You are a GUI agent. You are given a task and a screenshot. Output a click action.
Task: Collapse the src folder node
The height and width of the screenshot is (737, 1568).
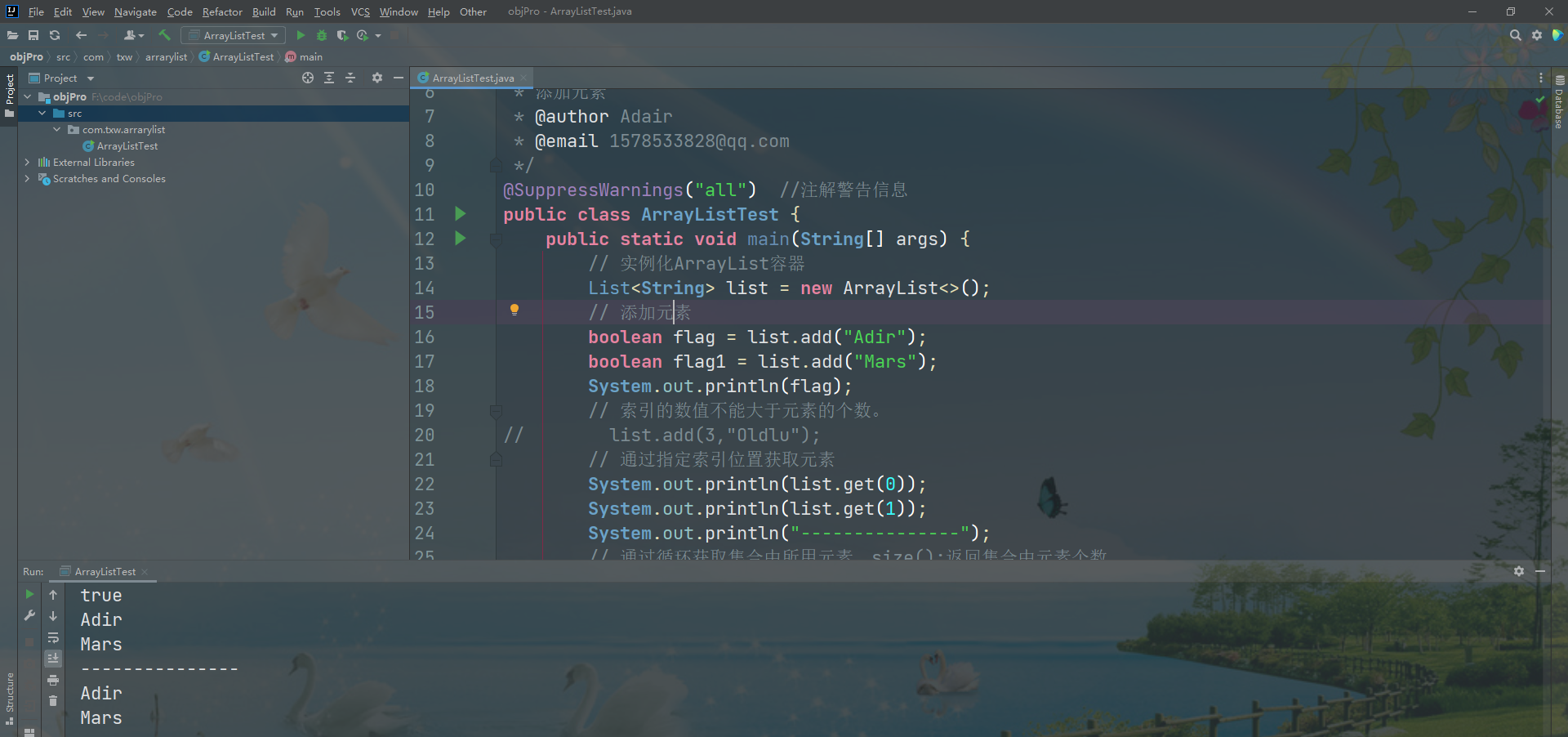42,113
